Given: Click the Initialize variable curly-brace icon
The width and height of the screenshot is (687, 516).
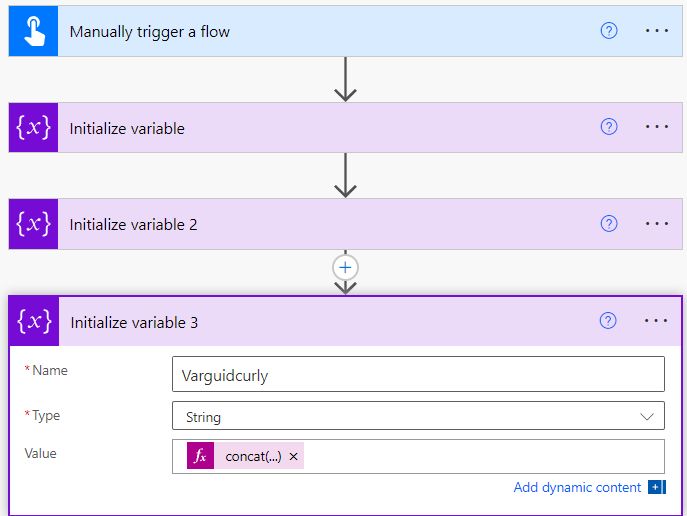Looking at the screenshot, I should click(x=33, y=127).
